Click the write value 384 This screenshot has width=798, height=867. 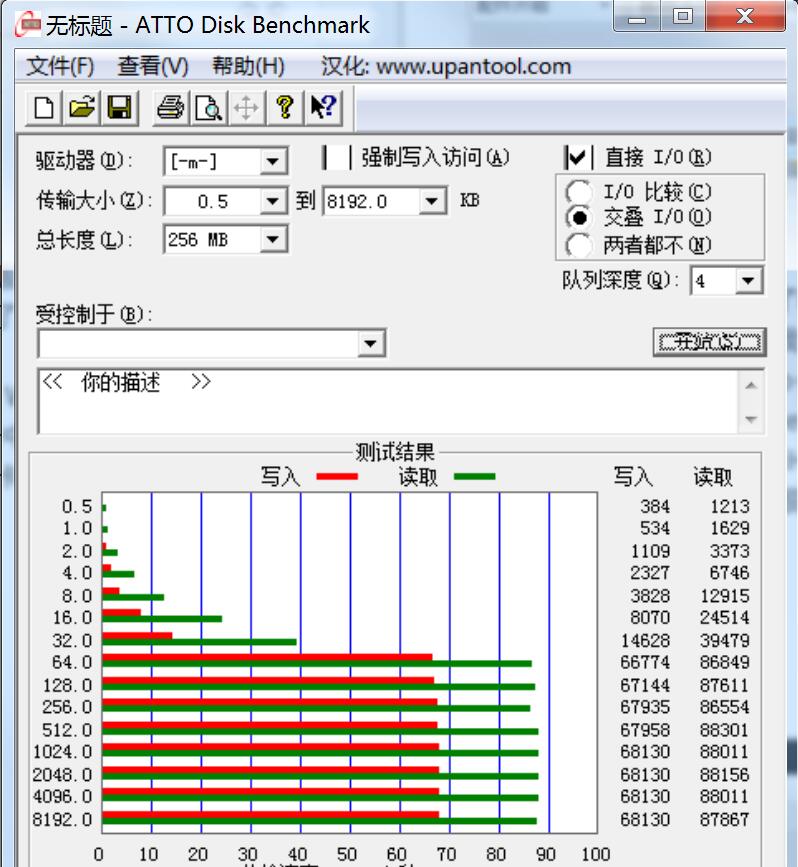click(655, 506)
